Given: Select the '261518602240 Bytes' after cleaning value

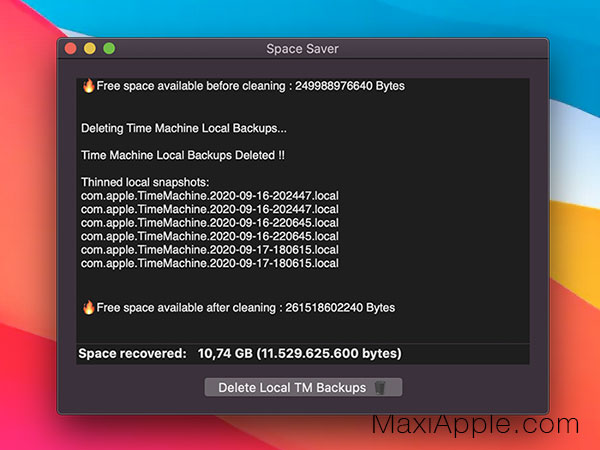Looking at the screenshot, I should tap(340, 308).
